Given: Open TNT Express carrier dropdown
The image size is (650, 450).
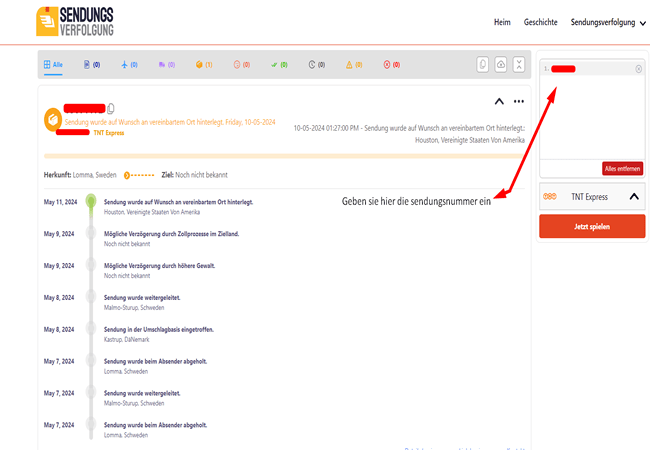Looking at the screenshot, I should [592, 196].
